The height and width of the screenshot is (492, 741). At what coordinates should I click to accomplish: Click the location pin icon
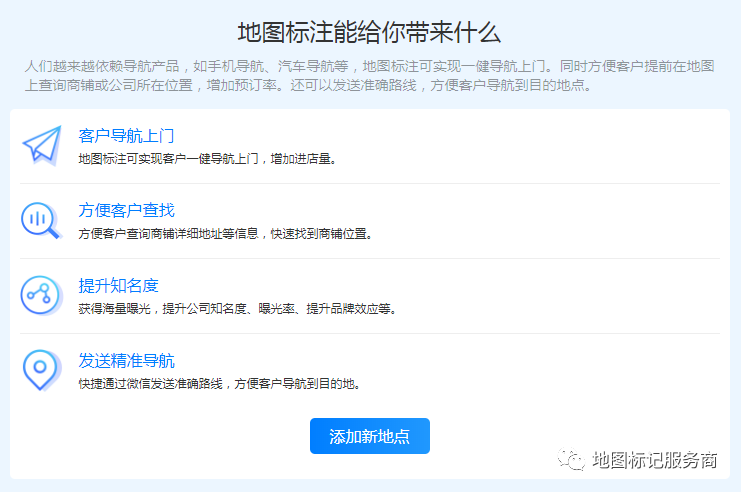(41, 370)
